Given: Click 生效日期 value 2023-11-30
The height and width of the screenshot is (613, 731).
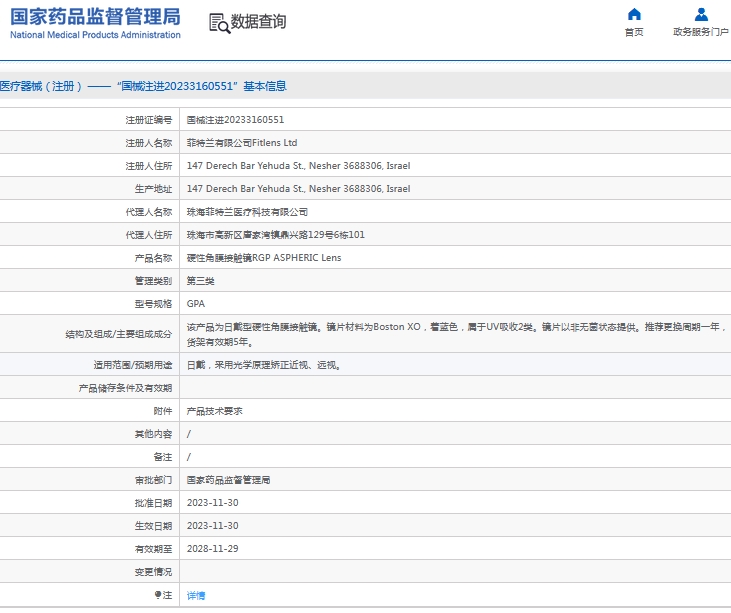Looking at the screenshot, I should [213, 526].
